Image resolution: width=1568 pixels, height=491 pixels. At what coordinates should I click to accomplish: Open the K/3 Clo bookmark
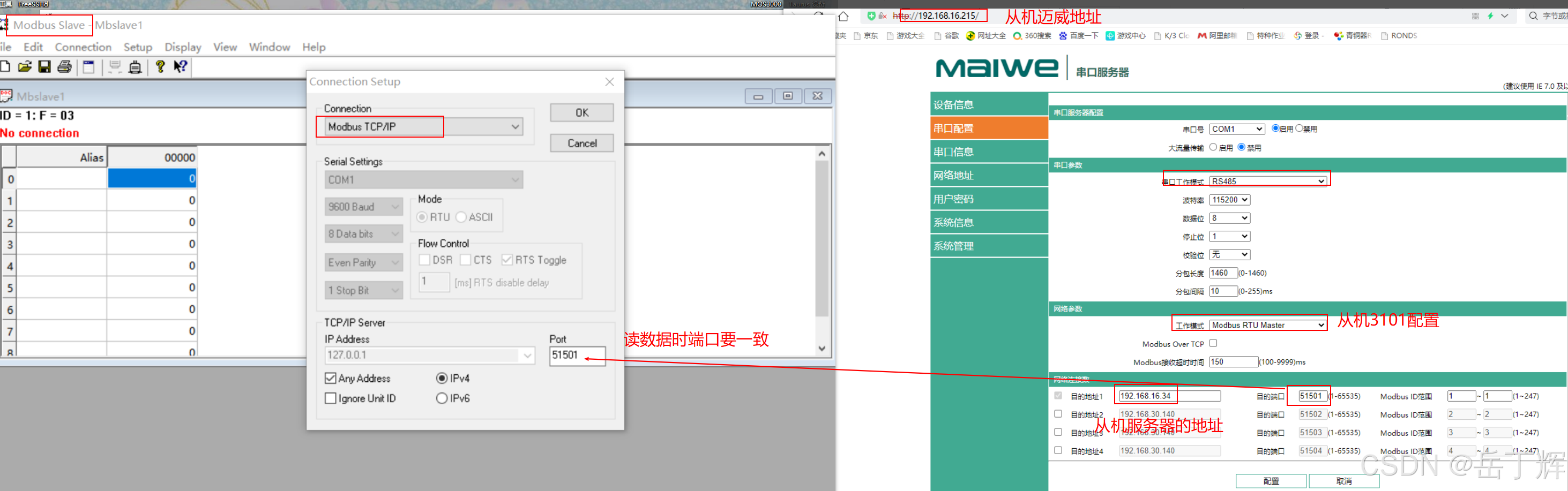coord(1171,36)
